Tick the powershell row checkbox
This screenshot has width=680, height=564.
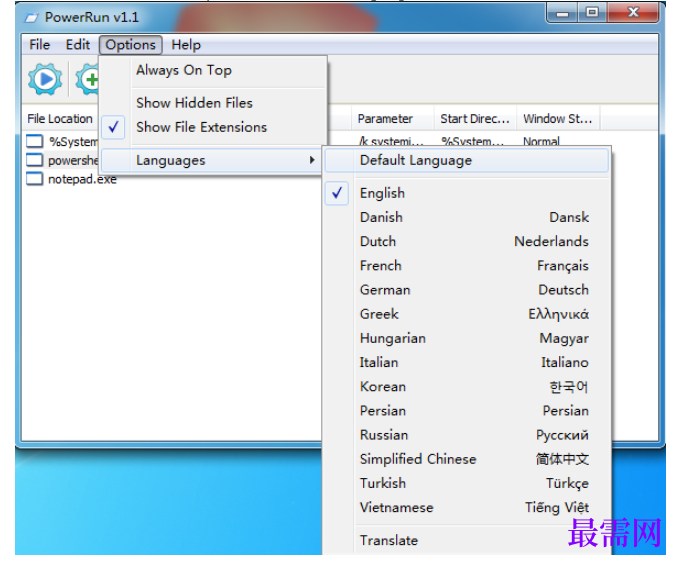click(x=35, y=160)
